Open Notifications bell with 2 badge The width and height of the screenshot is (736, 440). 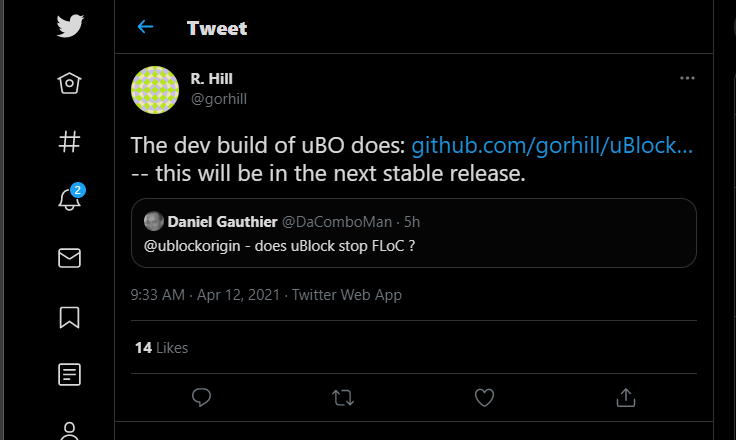pyautogui.click(x=69, y=199)
